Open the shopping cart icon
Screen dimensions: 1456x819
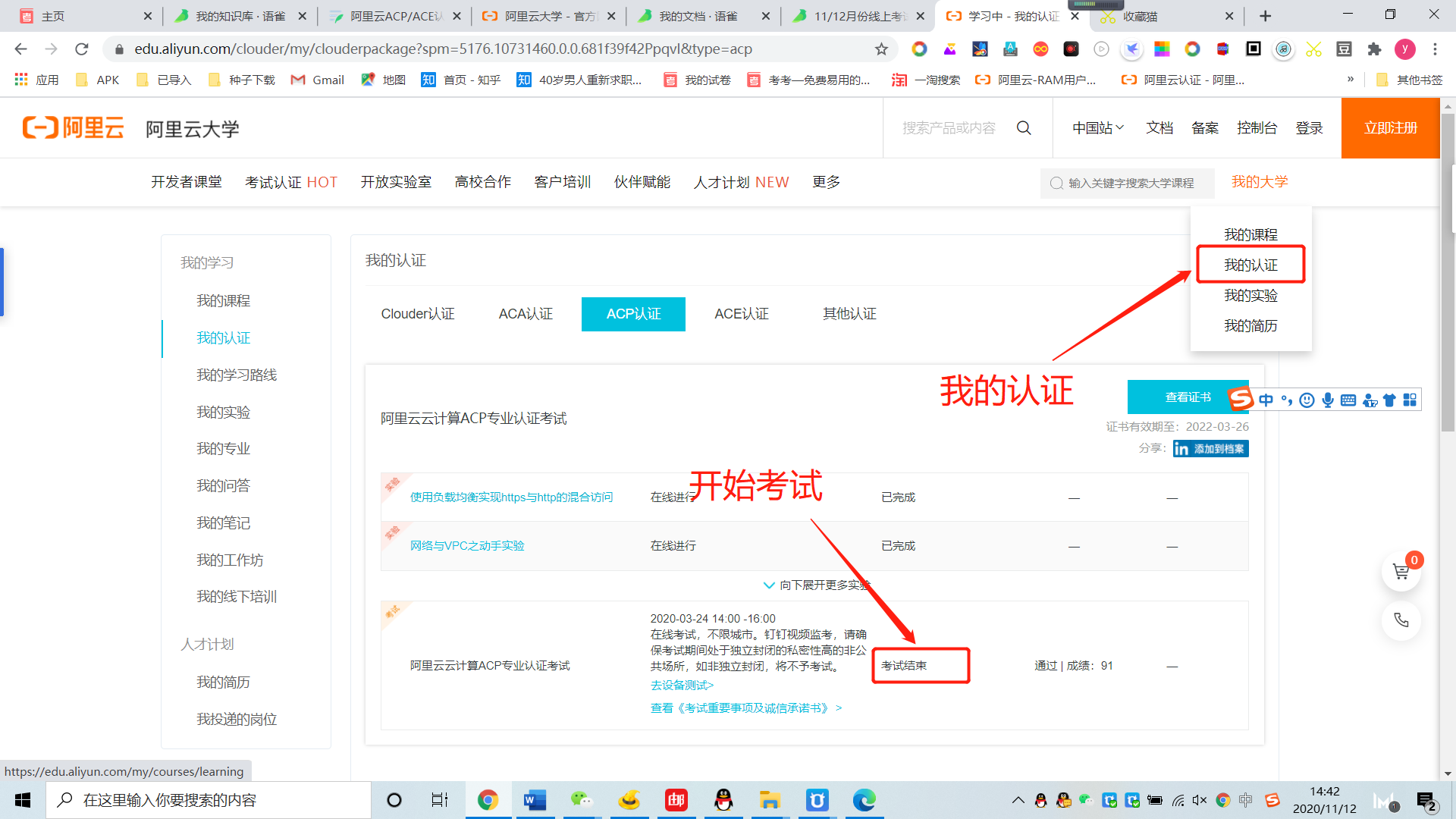pos(1401,573)
